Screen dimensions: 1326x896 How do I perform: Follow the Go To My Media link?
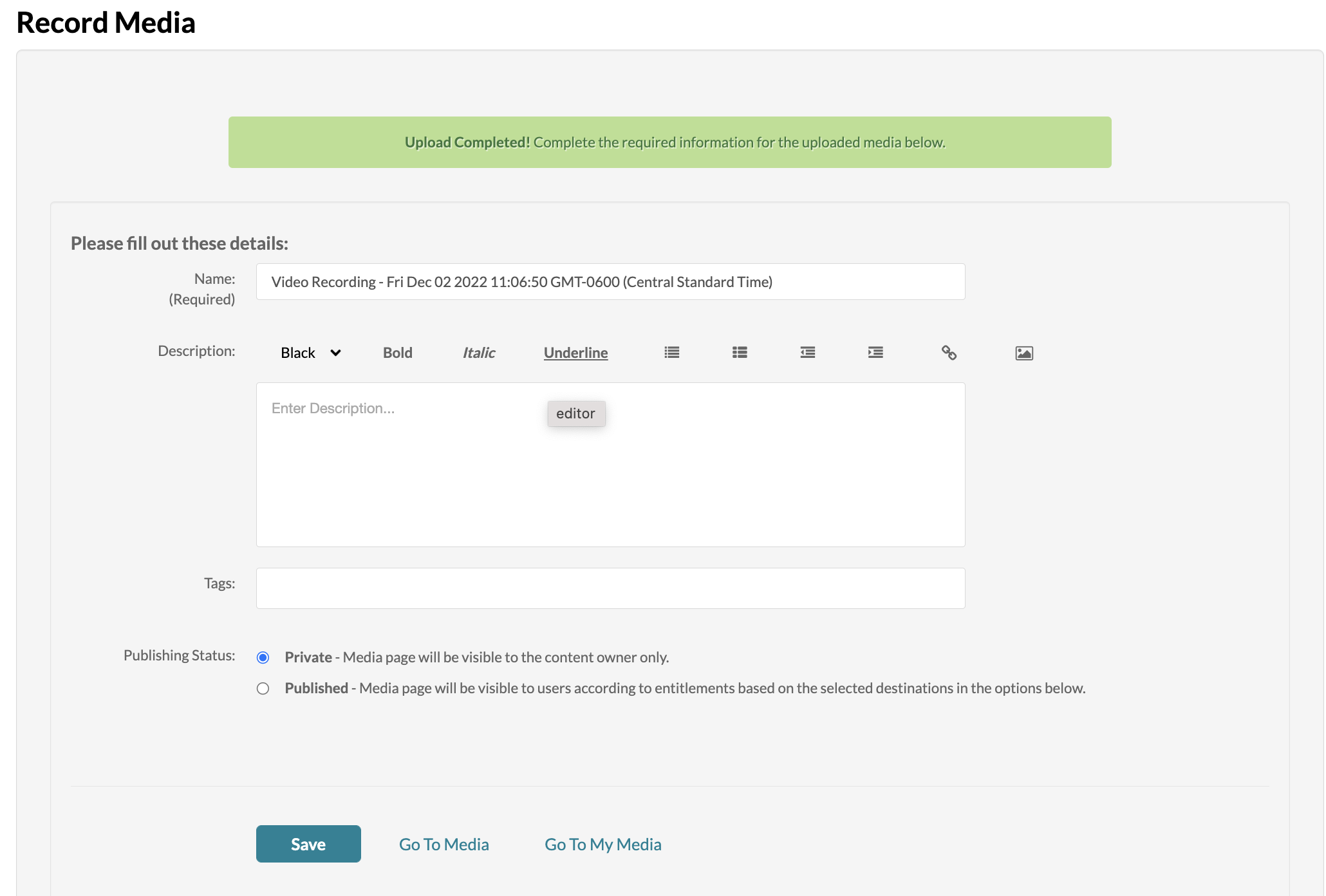coord(602,844)
